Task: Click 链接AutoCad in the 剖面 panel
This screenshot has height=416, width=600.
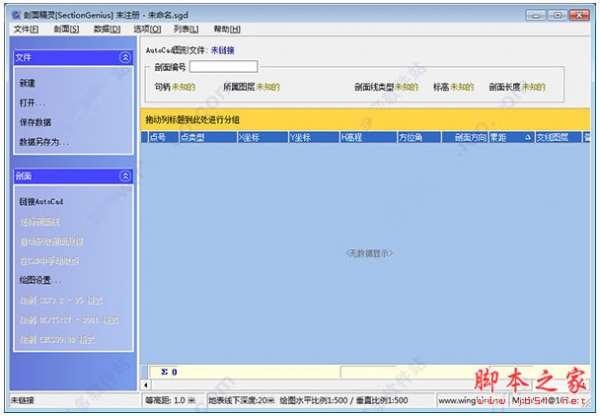Action: point(41,201)
